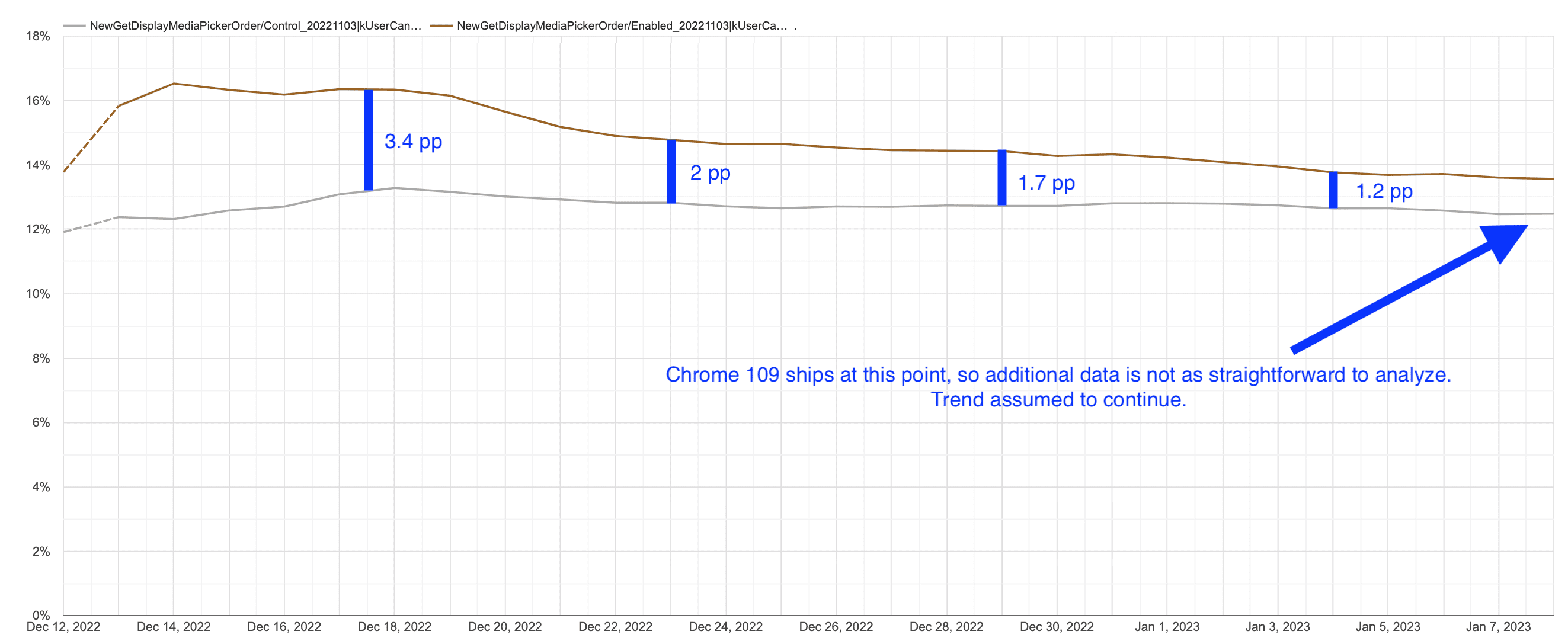Click the Dec 28, 2022 x-axis label
1568x641 pixels.
[946, 626]
